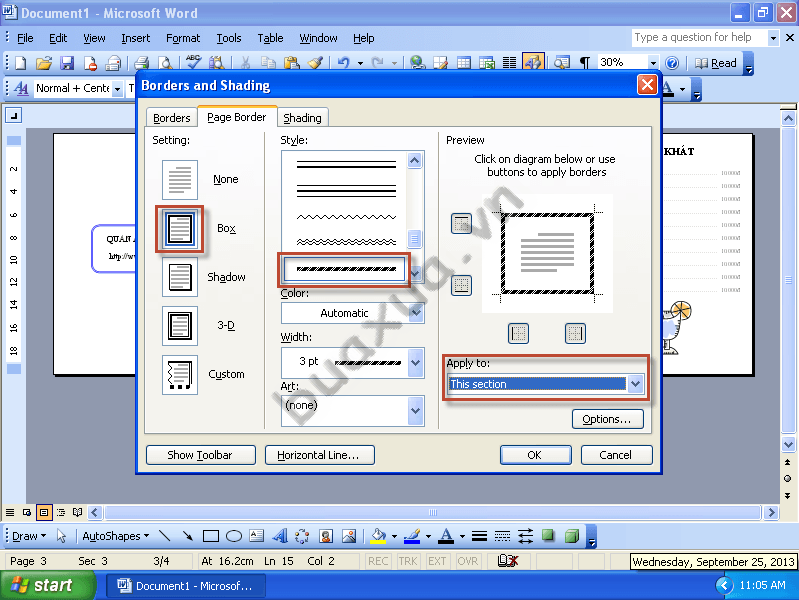Click the Insert Table icon
The width and height of the screenshot is (799, 600).
tap(464, 63)
